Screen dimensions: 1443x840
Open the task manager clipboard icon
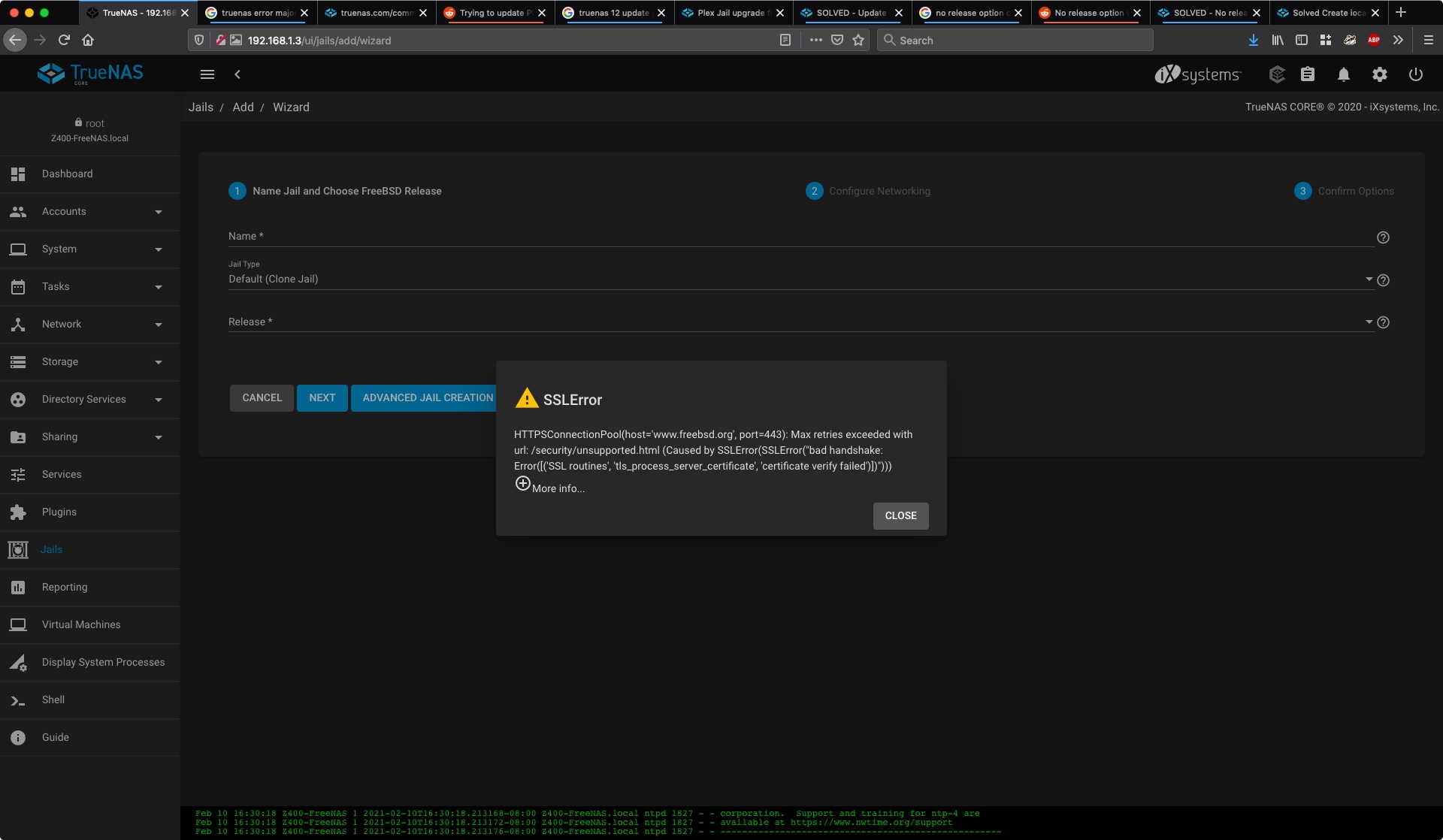(1308, 74)
